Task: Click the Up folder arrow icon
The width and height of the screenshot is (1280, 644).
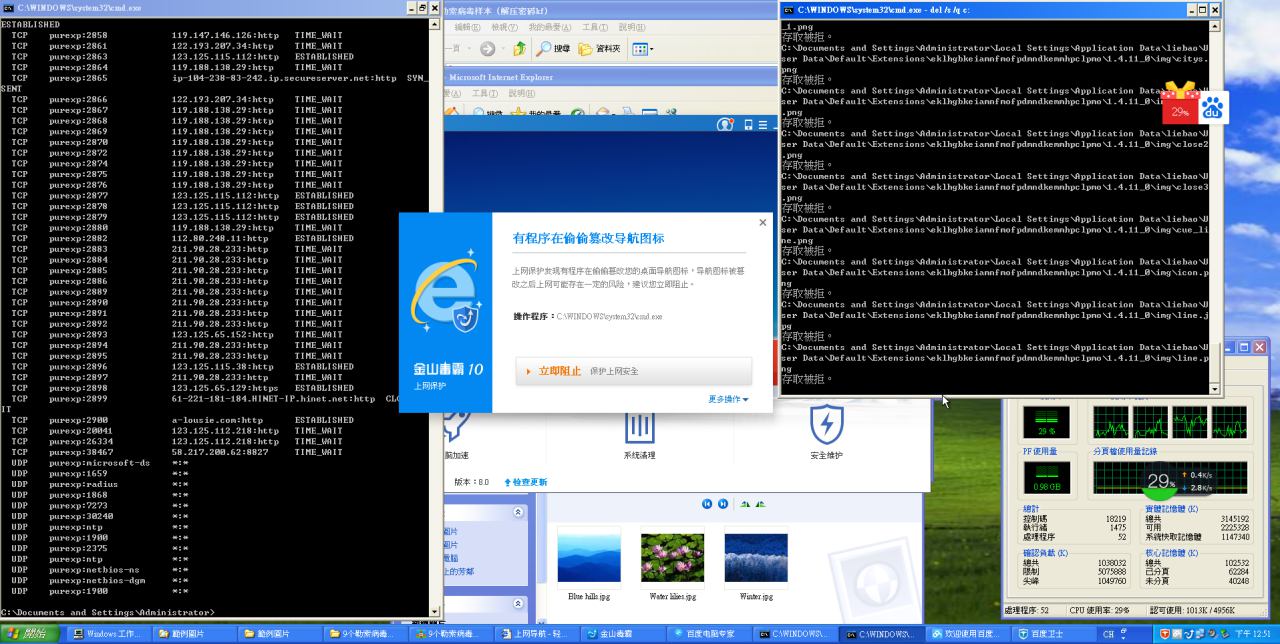Action: click(519, 48)
